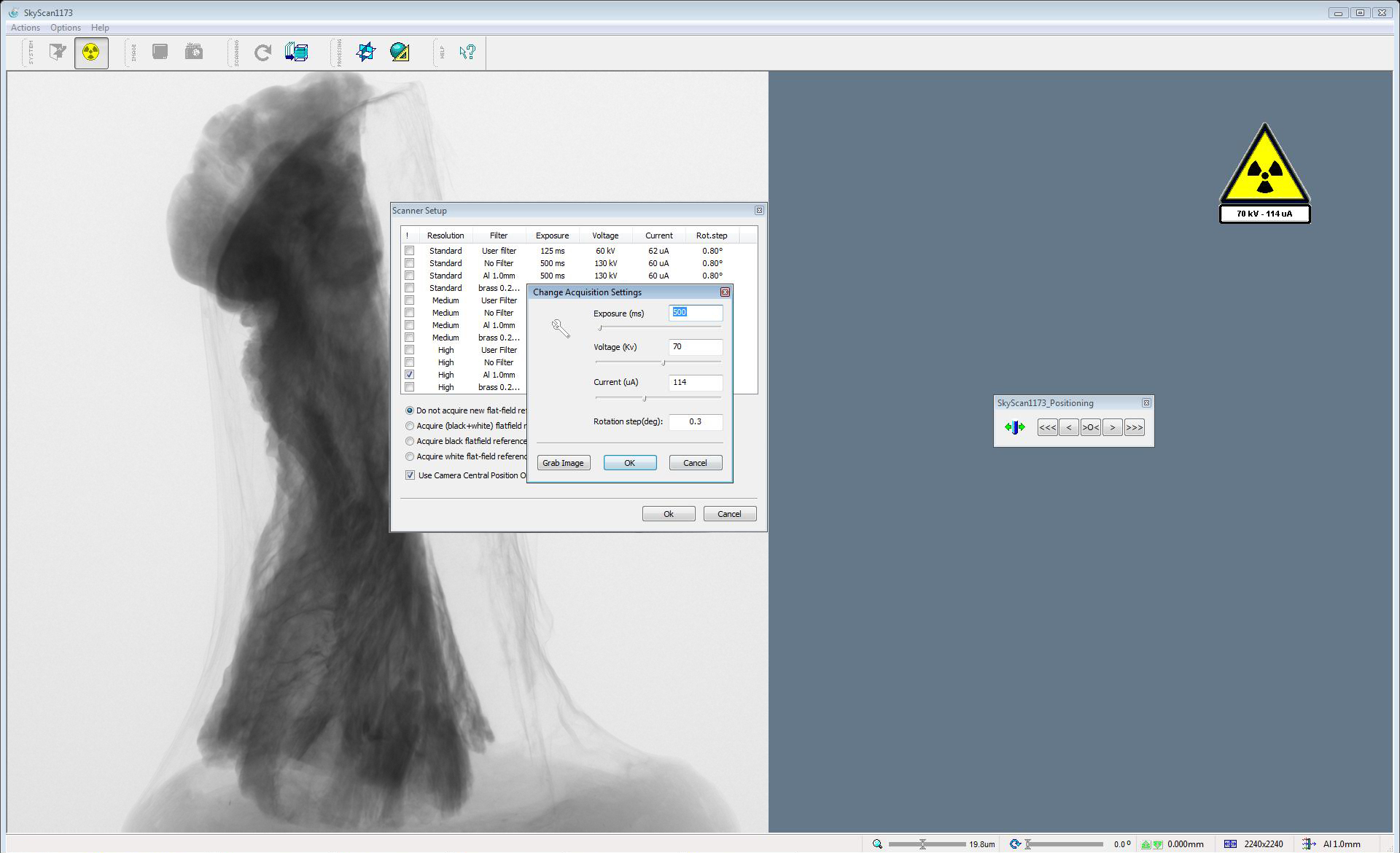1400x853 pixels.
Task: Click the rotate scanning toolbar icon
Action: pyautogui.click(x=262, y=52)
